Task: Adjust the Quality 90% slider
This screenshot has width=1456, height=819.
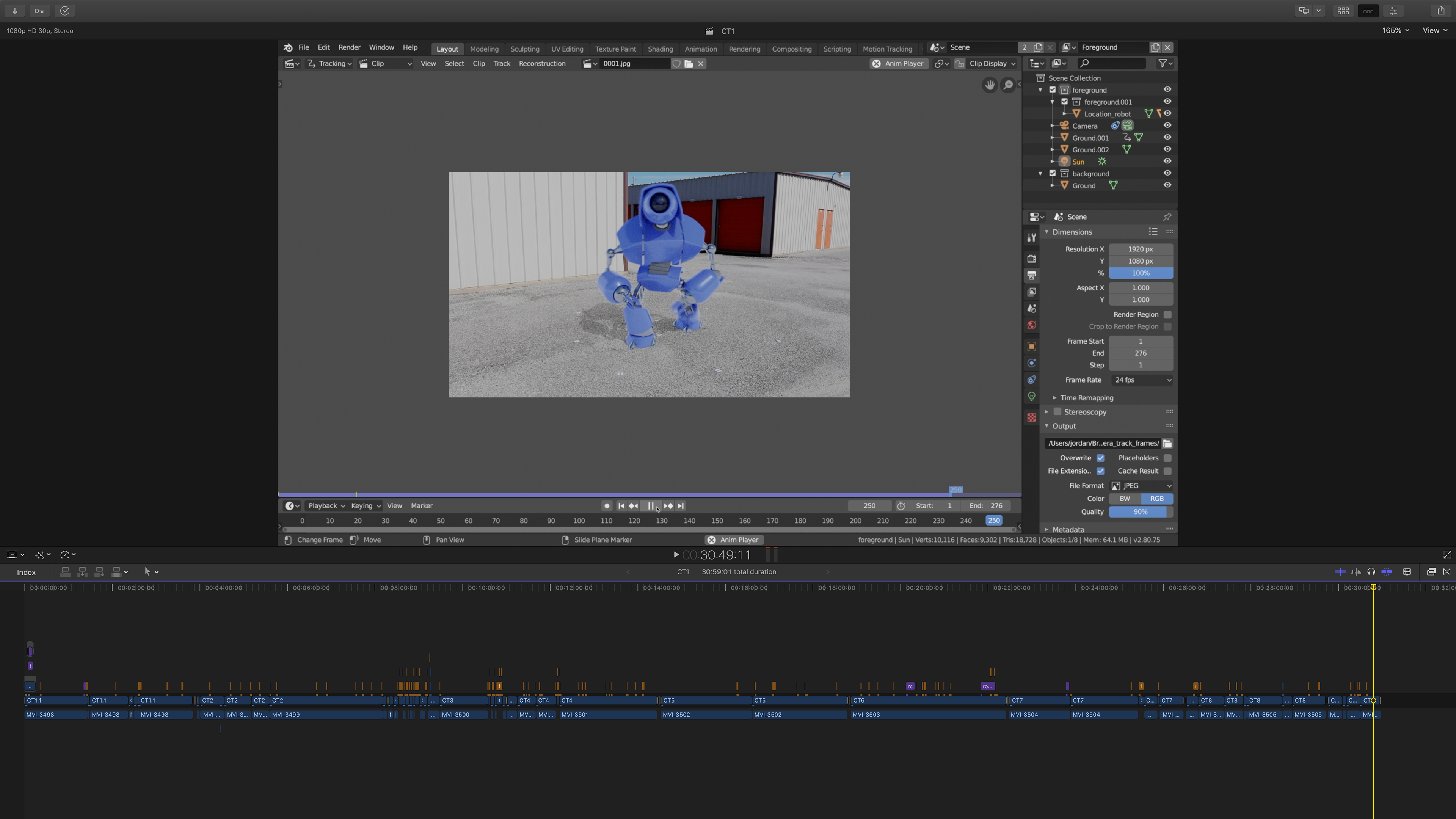Action: [1140, 511]
